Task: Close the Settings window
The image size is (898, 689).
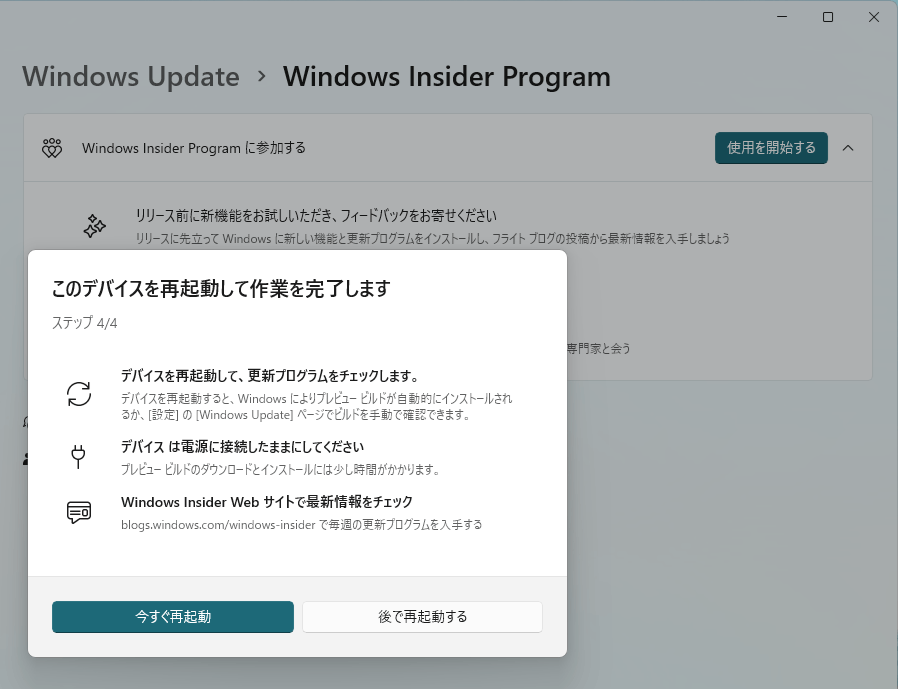Action: [x=873, y=17]
